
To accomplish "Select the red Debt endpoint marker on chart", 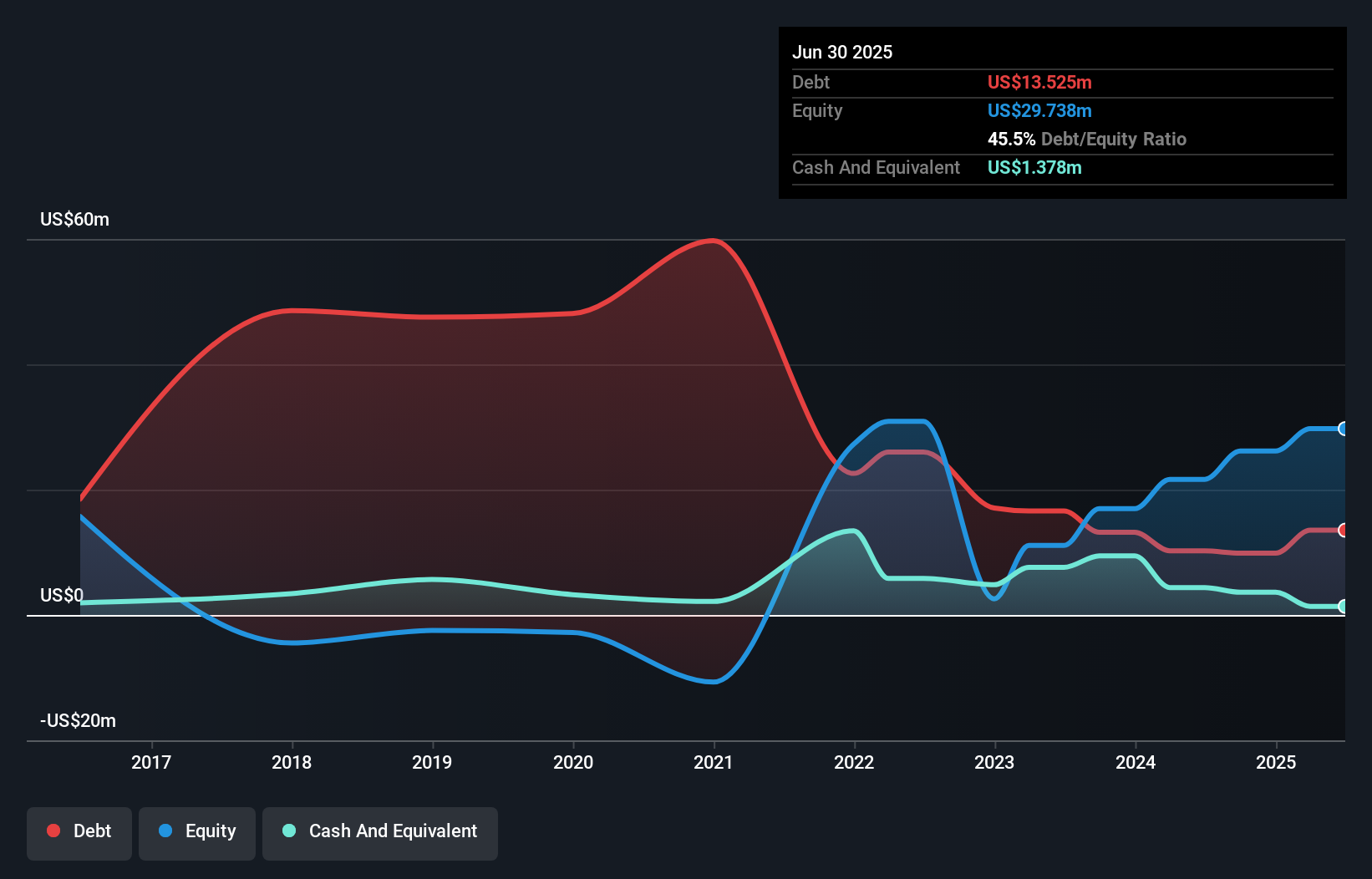I will click(x=1343, y=531).
